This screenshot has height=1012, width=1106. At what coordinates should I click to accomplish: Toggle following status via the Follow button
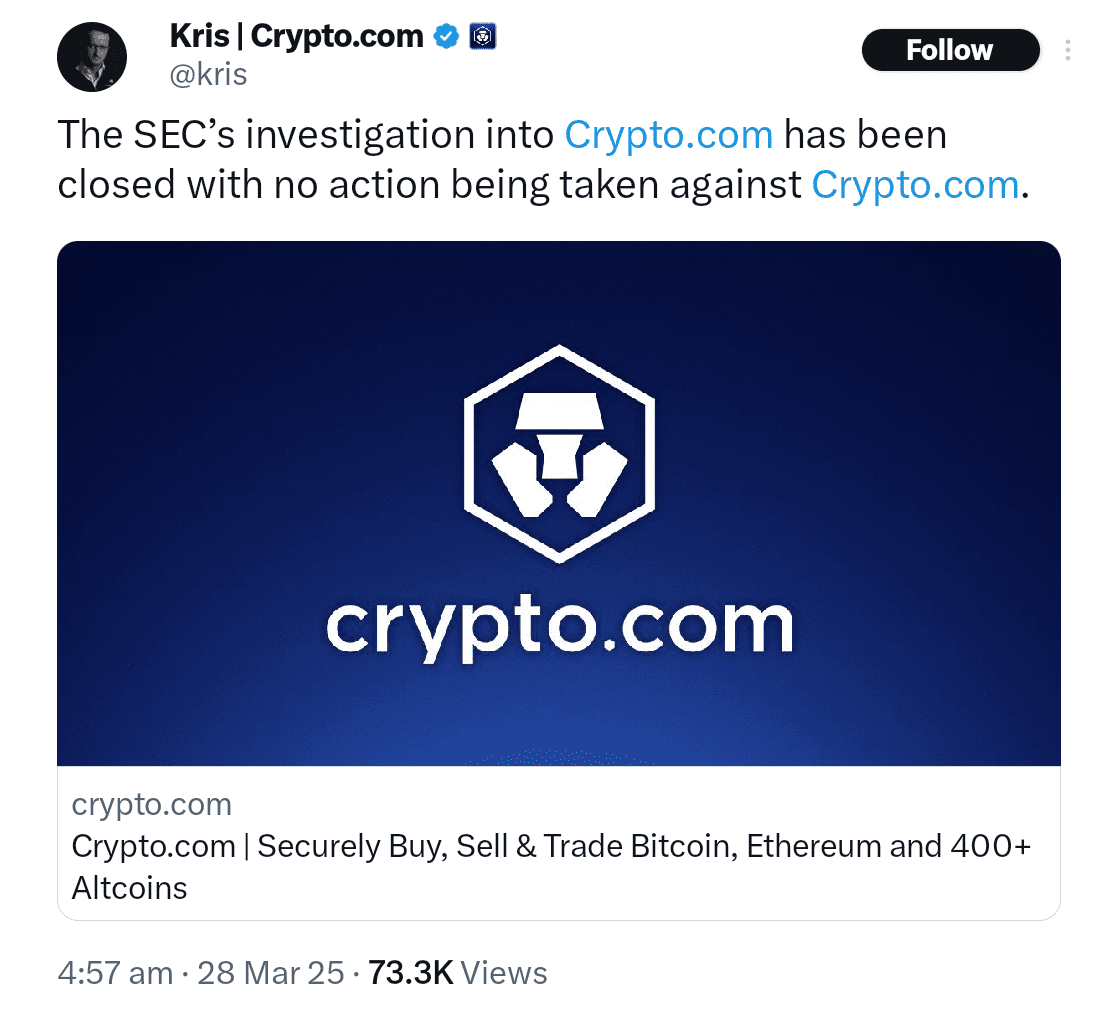pyautogui.click(x=950, y=49)
